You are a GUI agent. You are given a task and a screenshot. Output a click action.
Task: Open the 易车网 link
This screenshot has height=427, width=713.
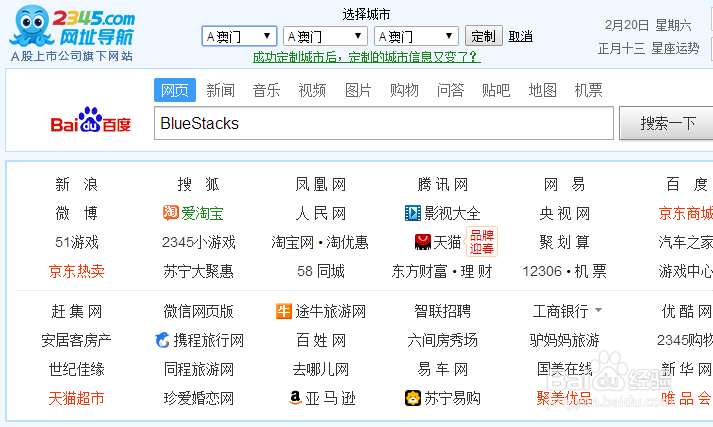coord(442,369)
